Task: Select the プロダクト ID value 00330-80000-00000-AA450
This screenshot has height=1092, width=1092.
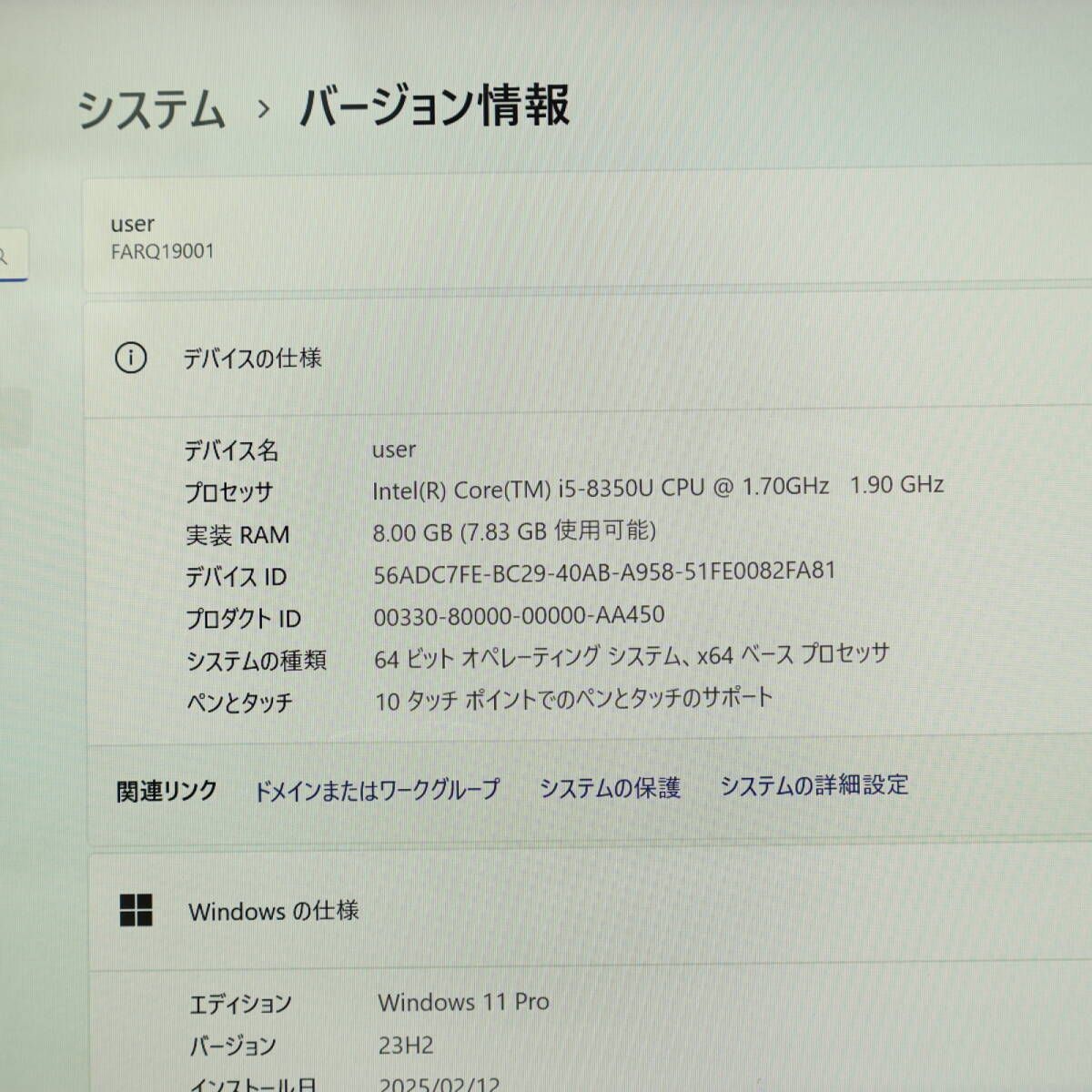Action: coord(519,616)
